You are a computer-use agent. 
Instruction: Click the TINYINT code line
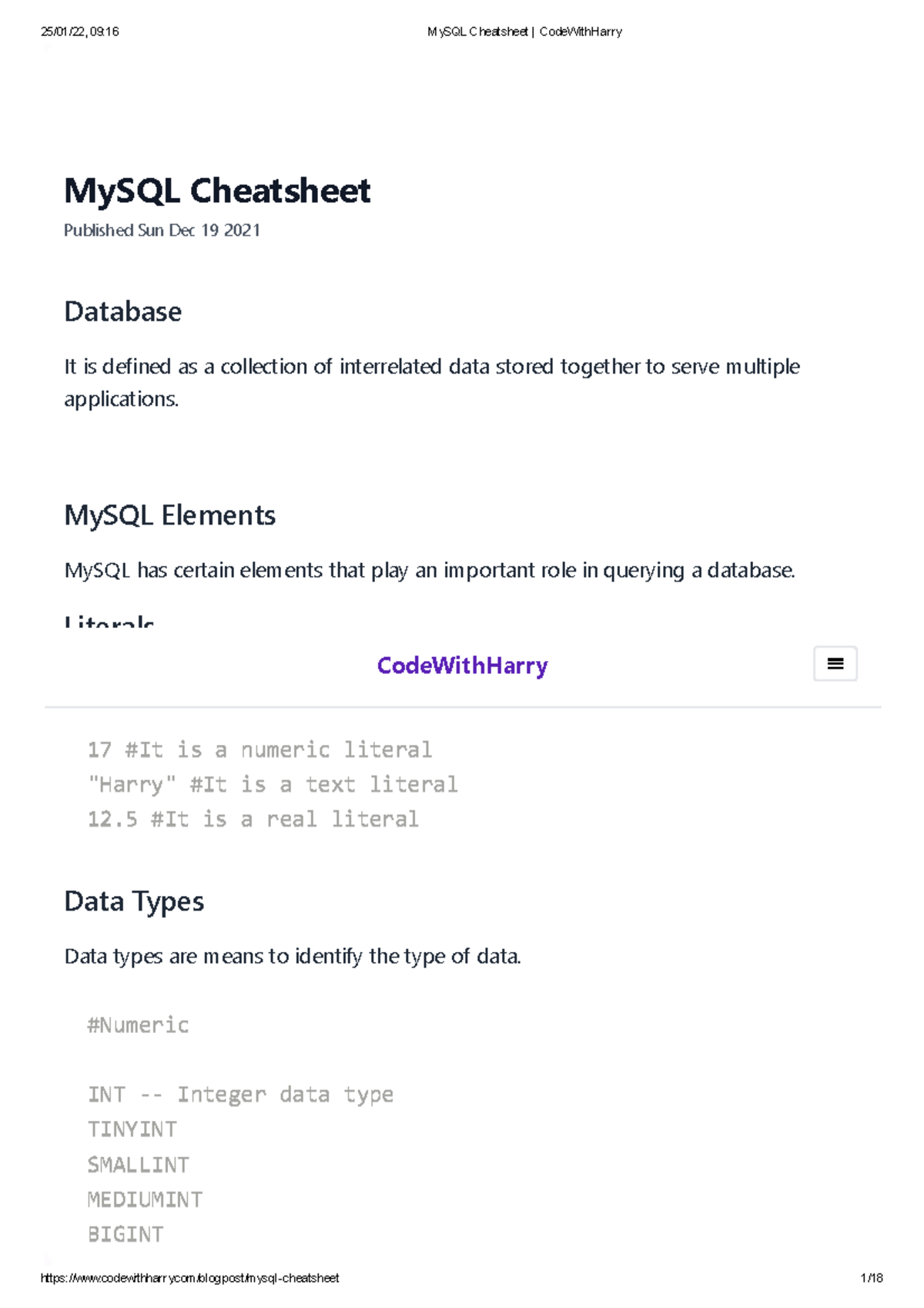pos(132,1129)
